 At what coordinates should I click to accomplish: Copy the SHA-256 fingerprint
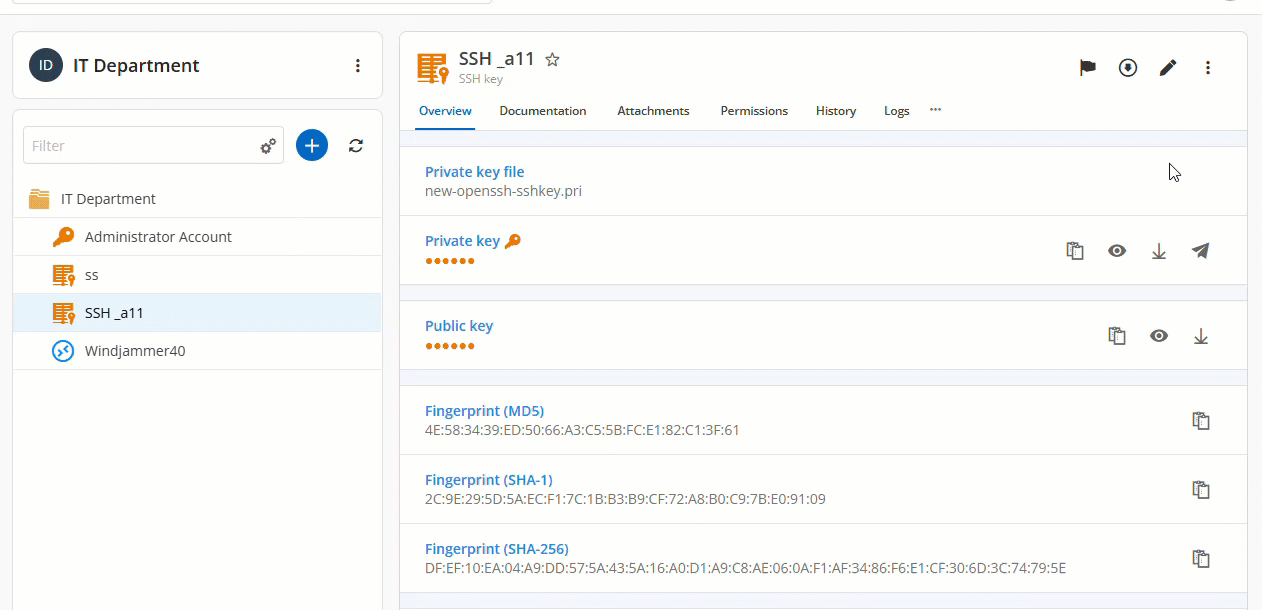click(x=1201, y=559)
